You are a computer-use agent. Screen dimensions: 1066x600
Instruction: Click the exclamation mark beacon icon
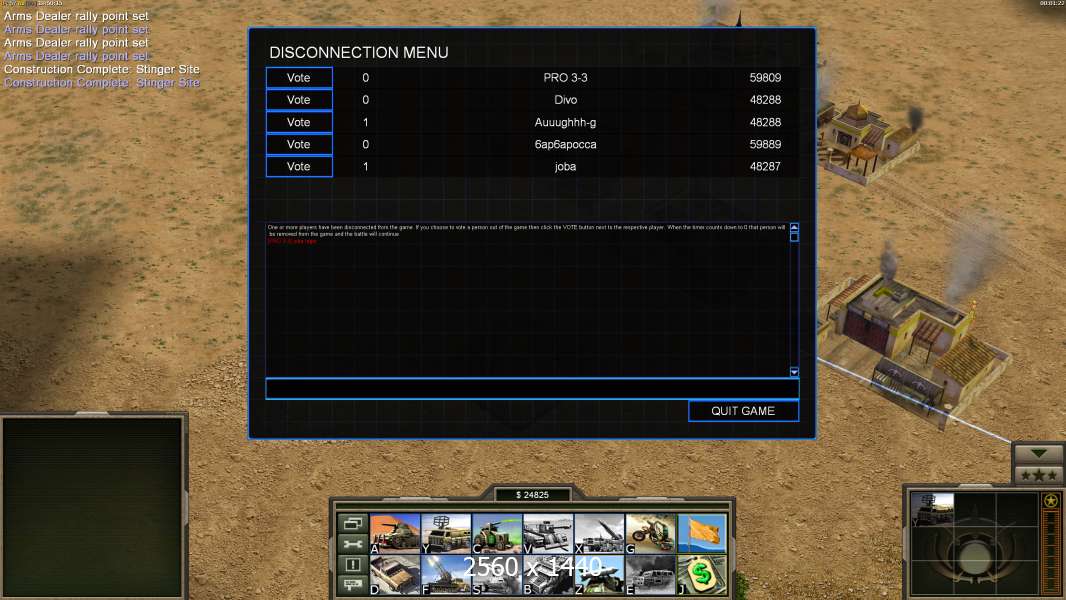tap(353, 564)
